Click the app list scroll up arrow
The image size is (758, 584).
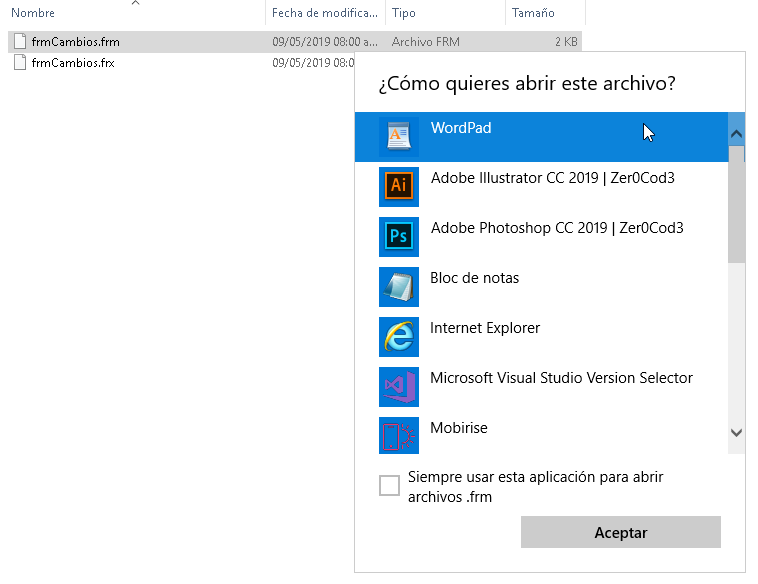[x=736, y=133]
